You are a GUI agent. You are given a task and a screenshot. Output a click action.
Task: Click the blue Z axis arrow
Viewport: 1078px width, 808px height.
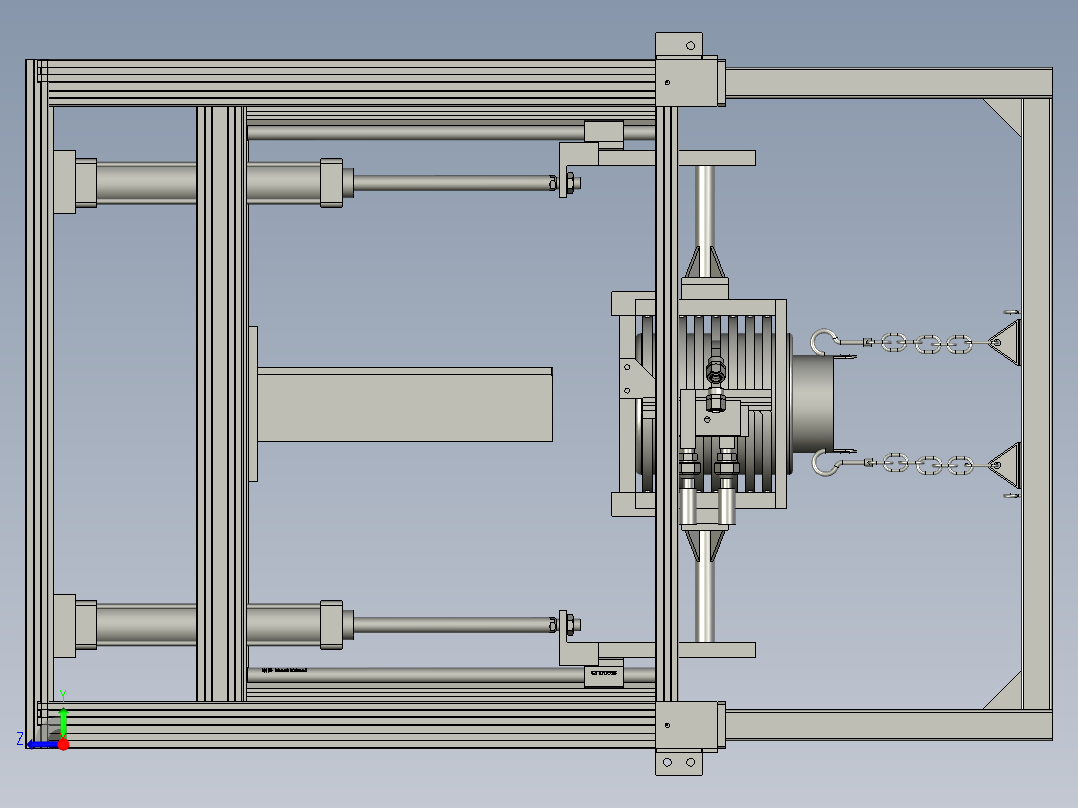[x=43, y=745]
